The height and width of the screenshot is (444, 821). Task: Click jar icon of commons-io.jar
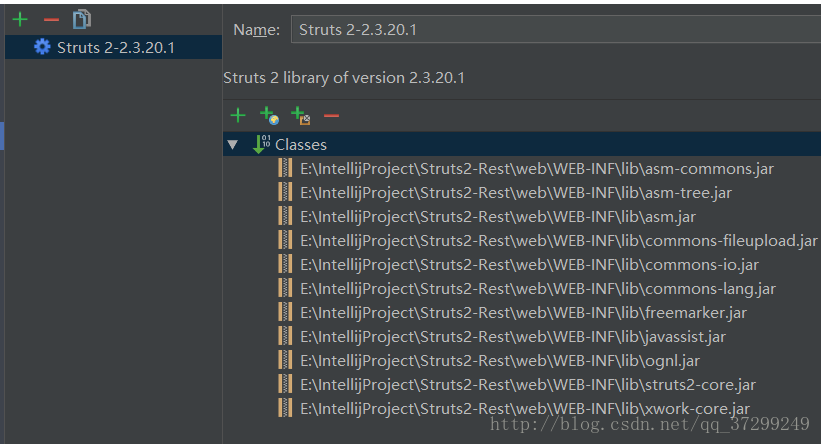point(285,265)
